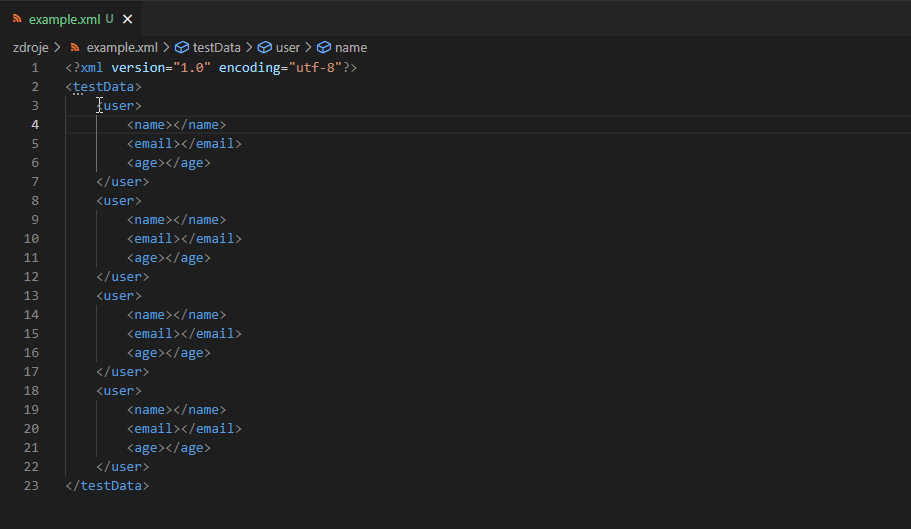Screen dimensions: 911x529
Task: Click the XML file icon in the breadcrumbs
Action: 75,47
